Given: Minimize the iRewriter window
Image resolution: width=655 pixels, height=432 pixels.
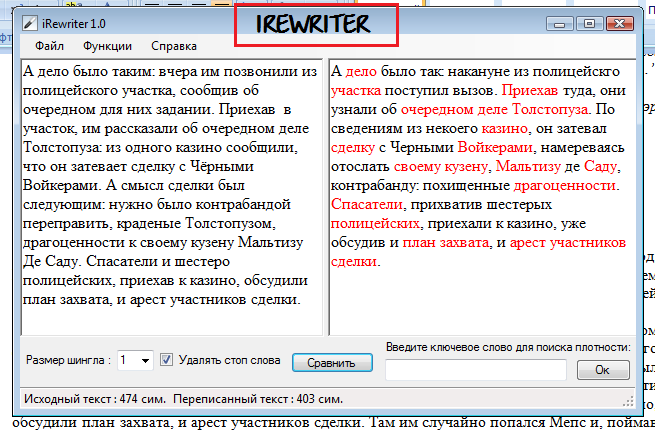Looking at the screenshot, I should click(x=559, y=24).
